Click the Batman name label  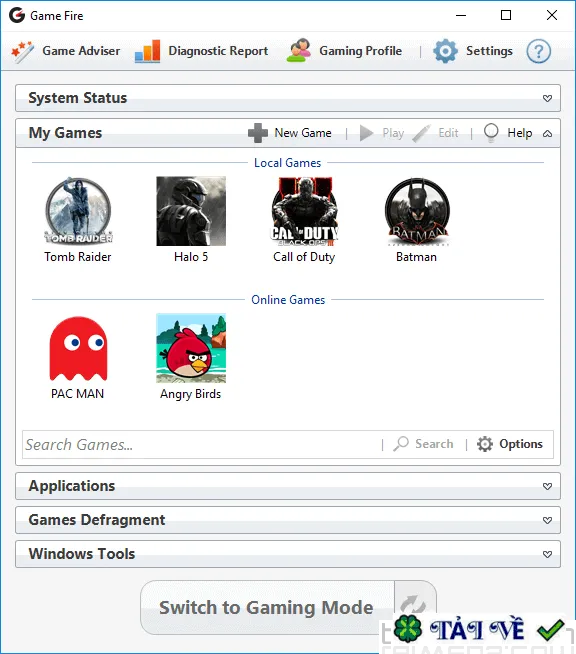(x=416, y=257)
